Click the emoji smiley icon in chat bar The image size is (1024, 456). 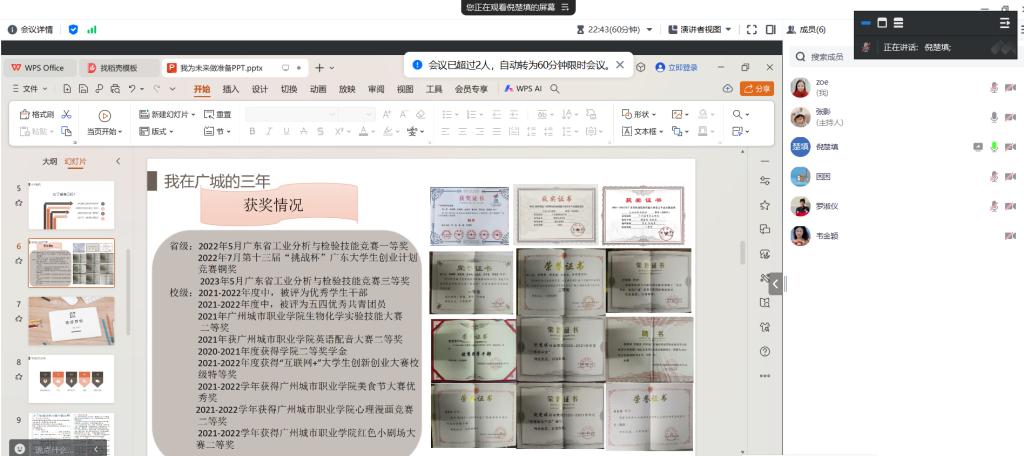tap(20, 449)
